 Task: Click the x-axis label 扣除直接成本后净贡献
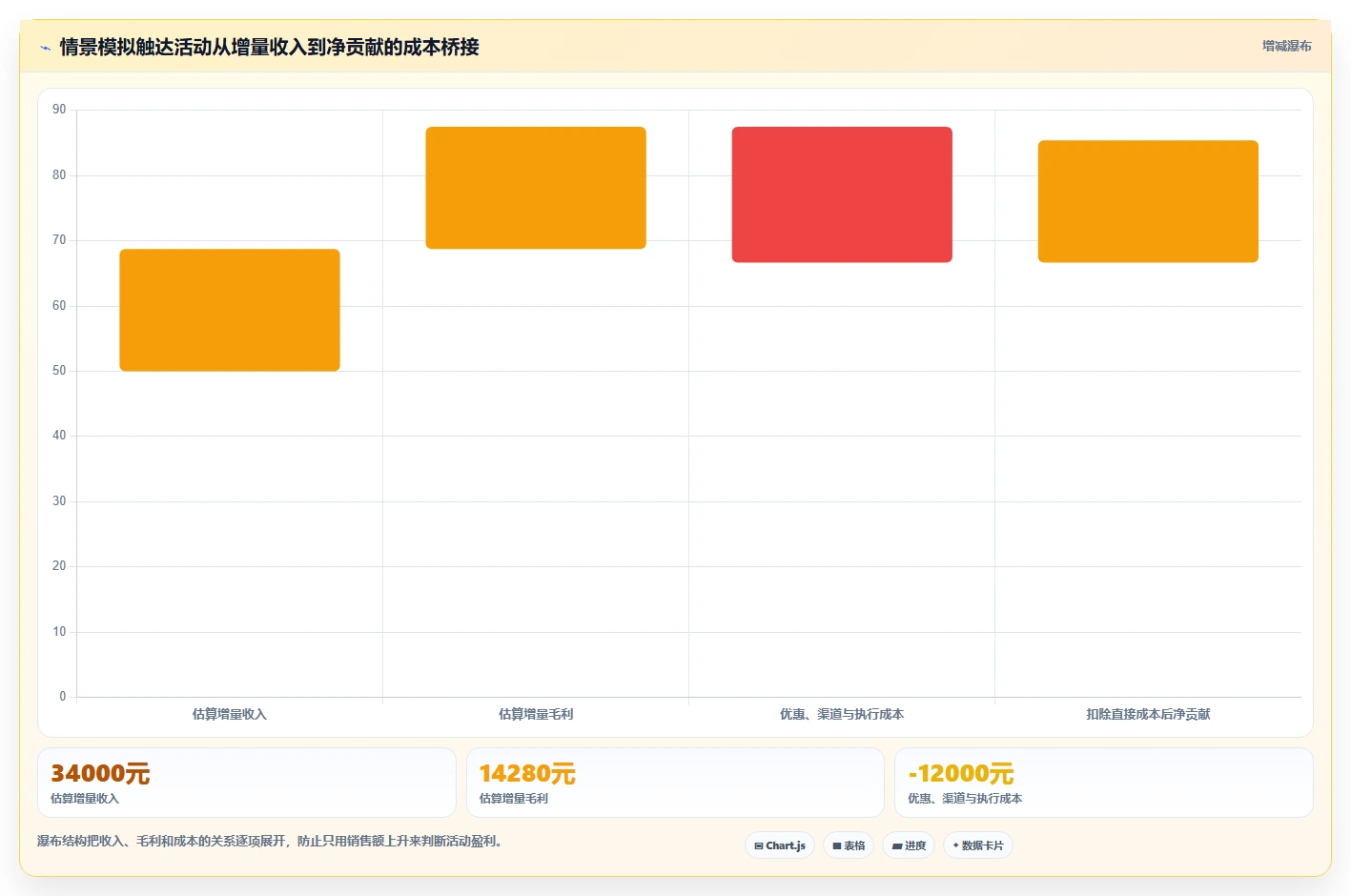1148,714
